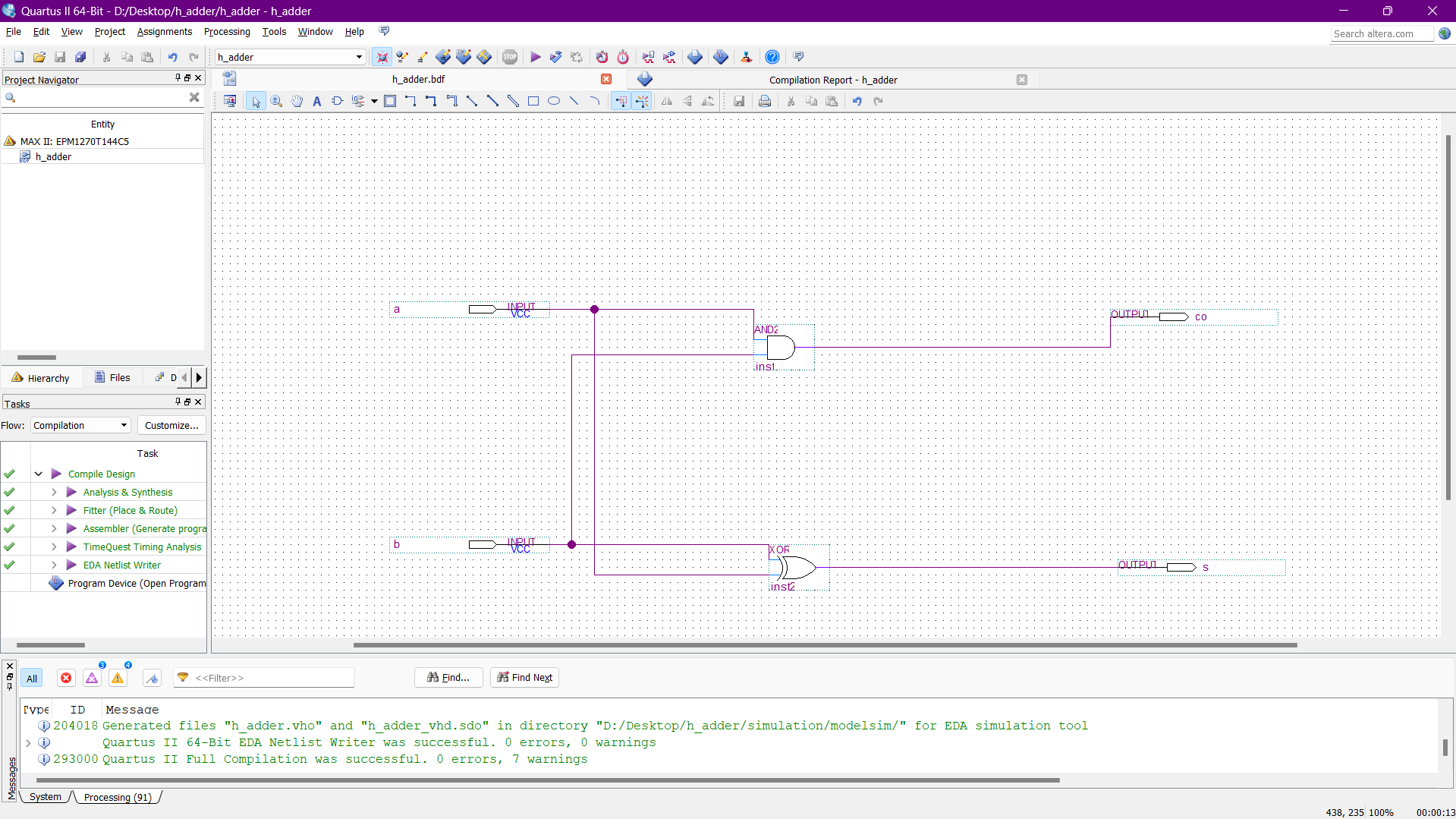Viewport: 1456px width, 819px height.
Task: Toggle the warning messages filter
Action: point(118,678)
